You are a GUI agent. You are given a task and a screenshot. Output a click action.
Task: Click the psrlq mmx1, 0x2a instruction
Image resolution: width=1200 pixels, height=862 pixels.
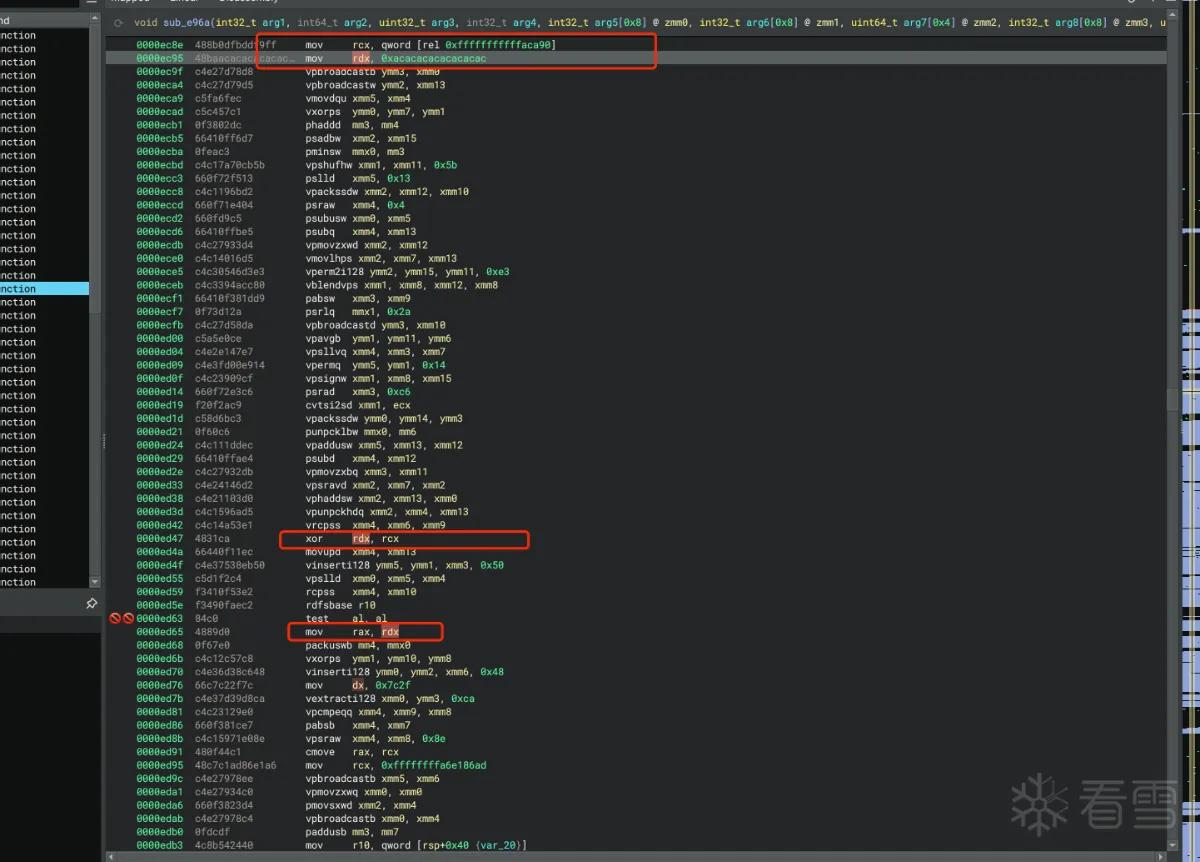coord(358,312)
